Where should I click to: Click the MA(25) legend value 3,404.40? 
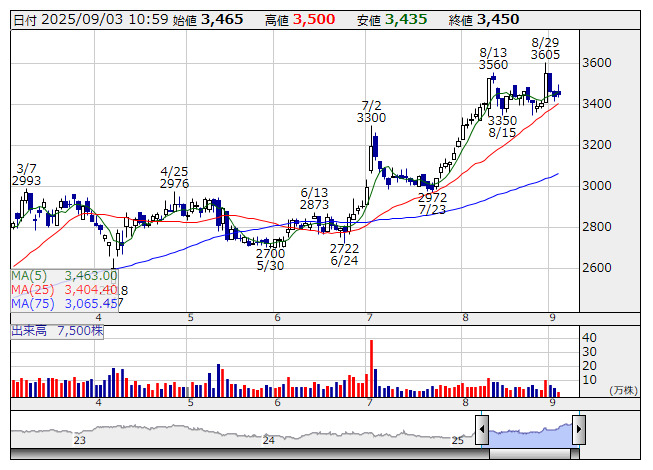(91, 289)
